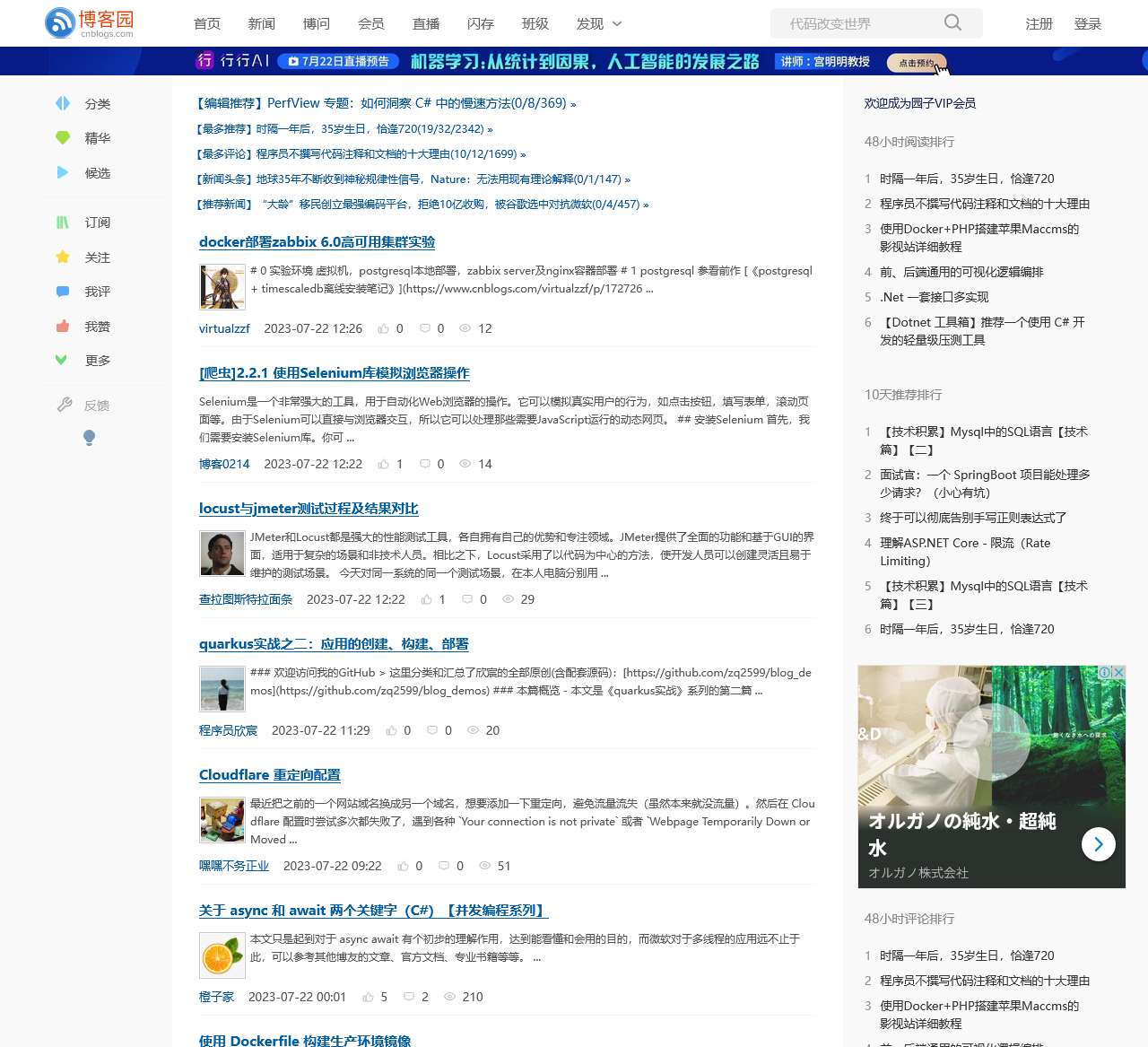The image size is (1148, 1047).
Task: Open the 我评 comments sidebar icon
Action: click(63, 292)
